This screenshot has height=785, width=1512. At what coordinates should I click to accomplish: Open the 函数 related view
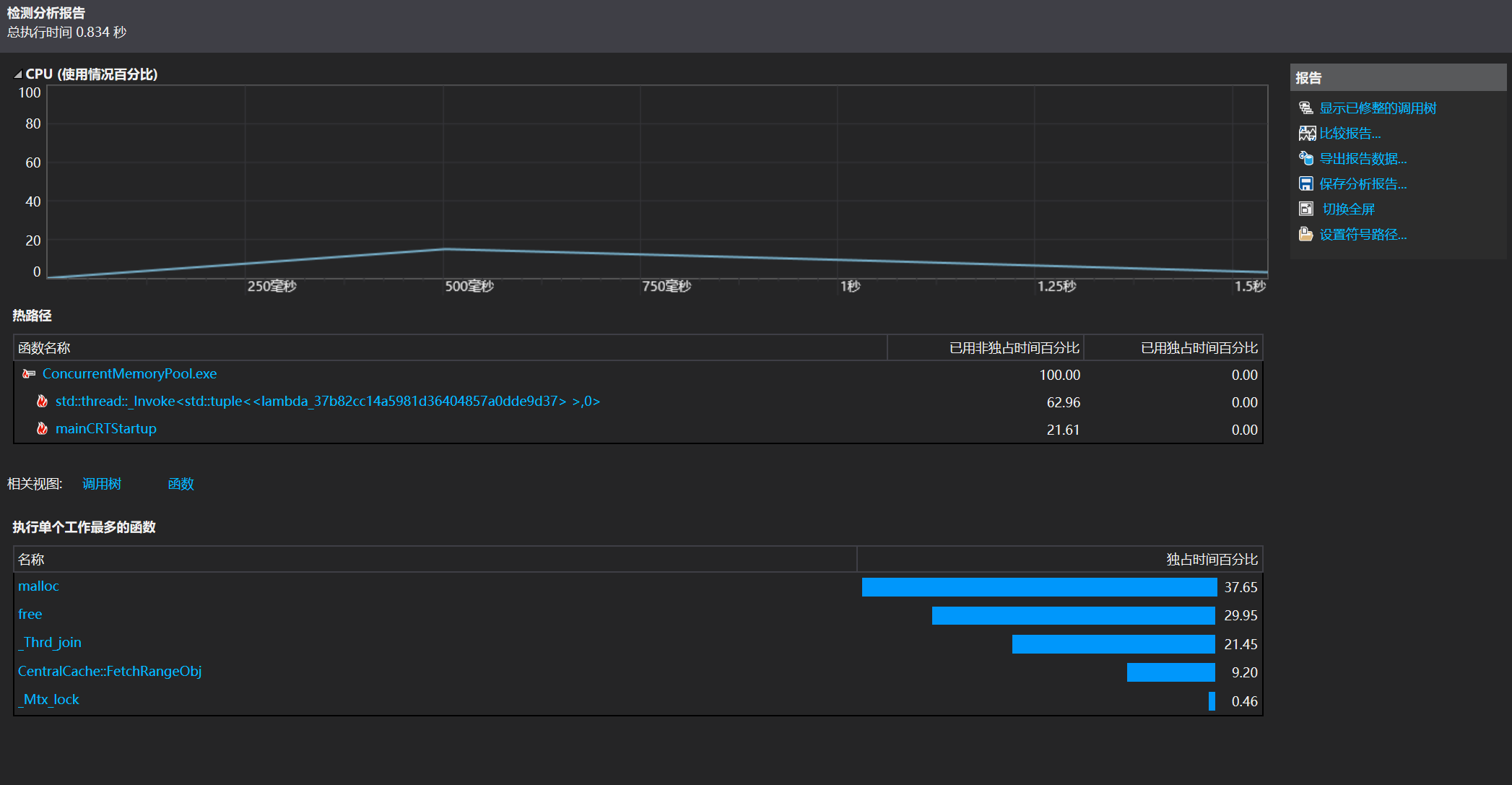pyautogui.click(x=181, y=484)
